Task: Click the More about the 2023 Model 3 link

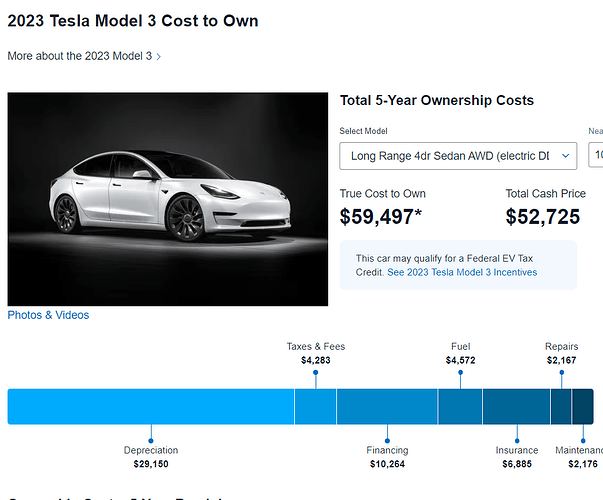Action: point(79,56)
